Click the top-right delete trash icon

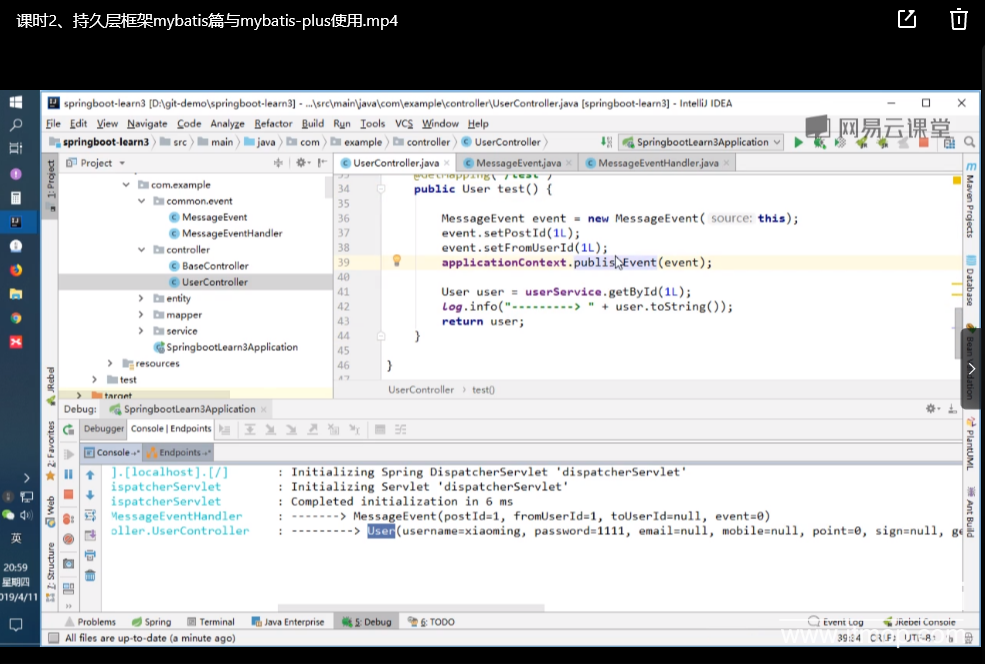pyautogui.click(x=958, y=19)
